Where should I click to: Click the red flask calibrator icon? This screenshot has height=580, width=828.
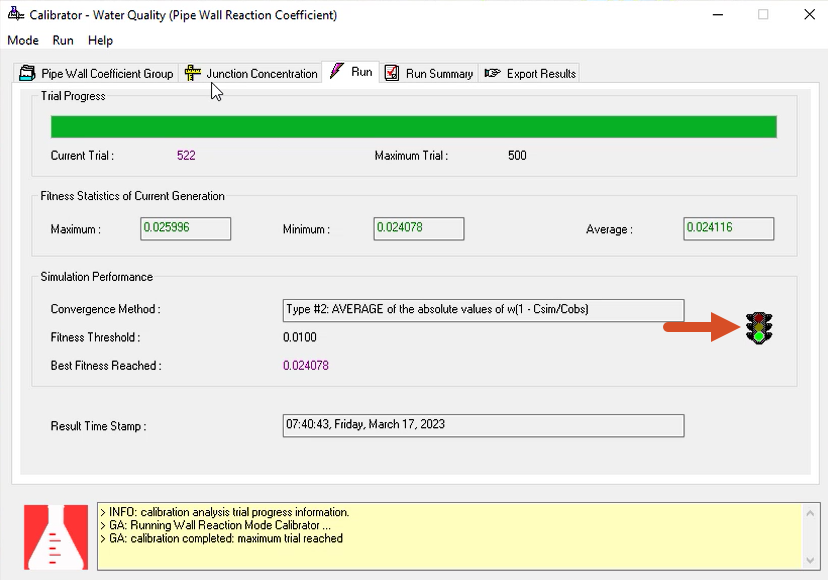56,537
